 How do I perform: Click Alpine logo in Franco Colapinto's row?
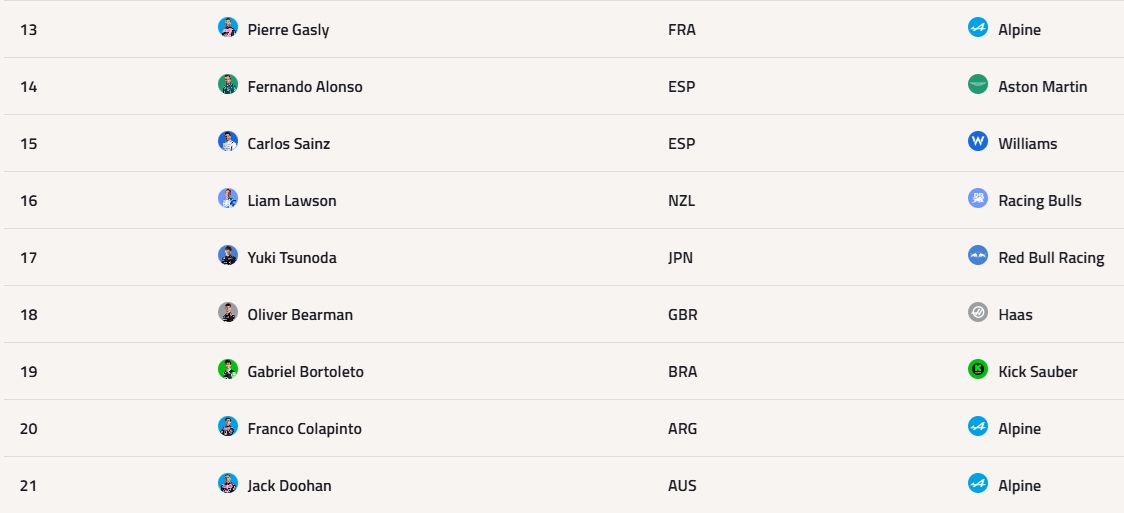pos(978,426)
